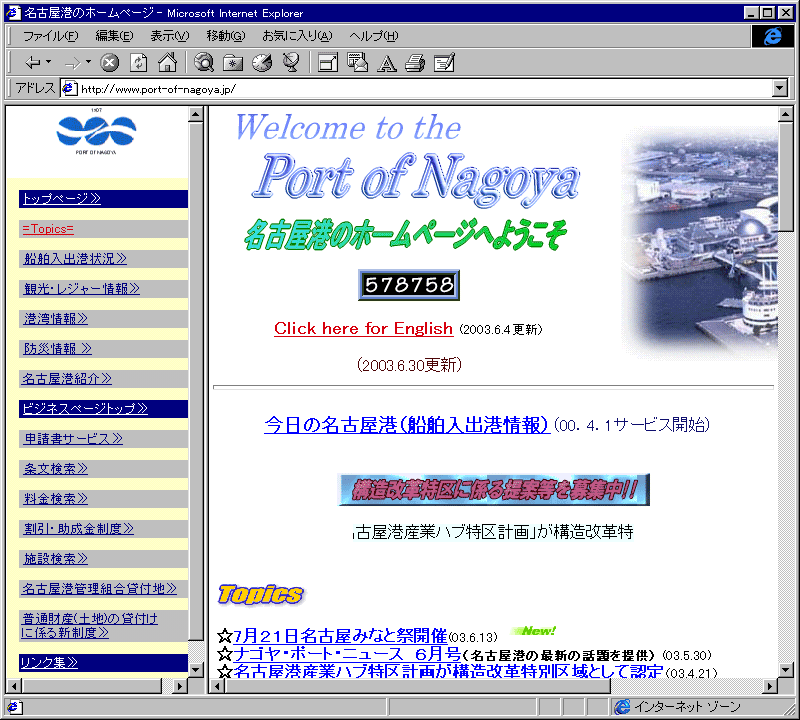This screenshot has height=720, width=800.
Task: Open the address bar dropdown list
Action: pos(780,88)
